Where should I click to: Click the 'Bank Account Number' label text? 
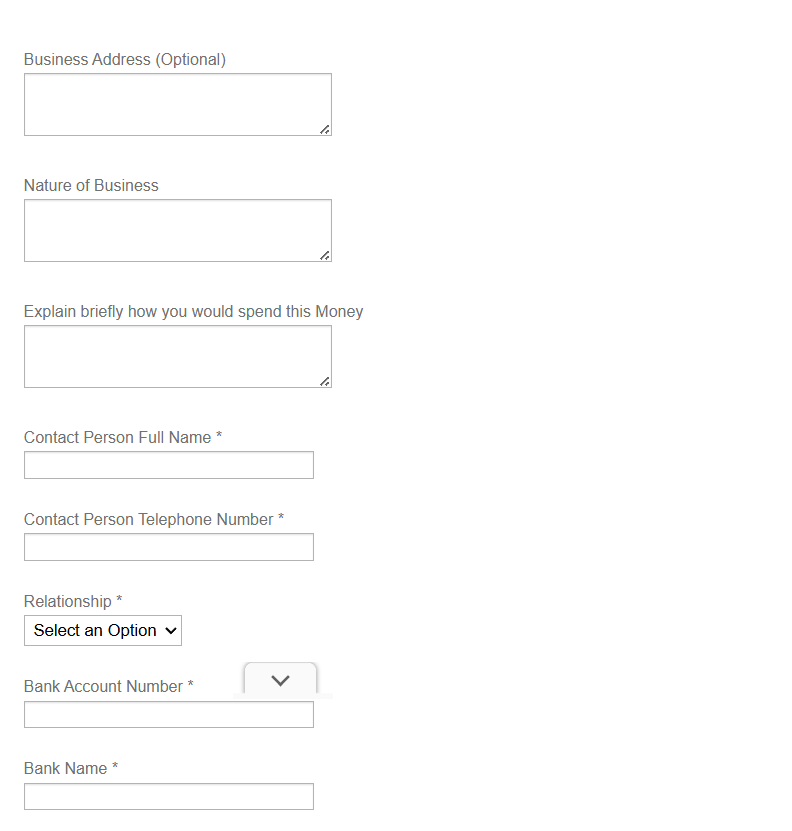point(103,687)
